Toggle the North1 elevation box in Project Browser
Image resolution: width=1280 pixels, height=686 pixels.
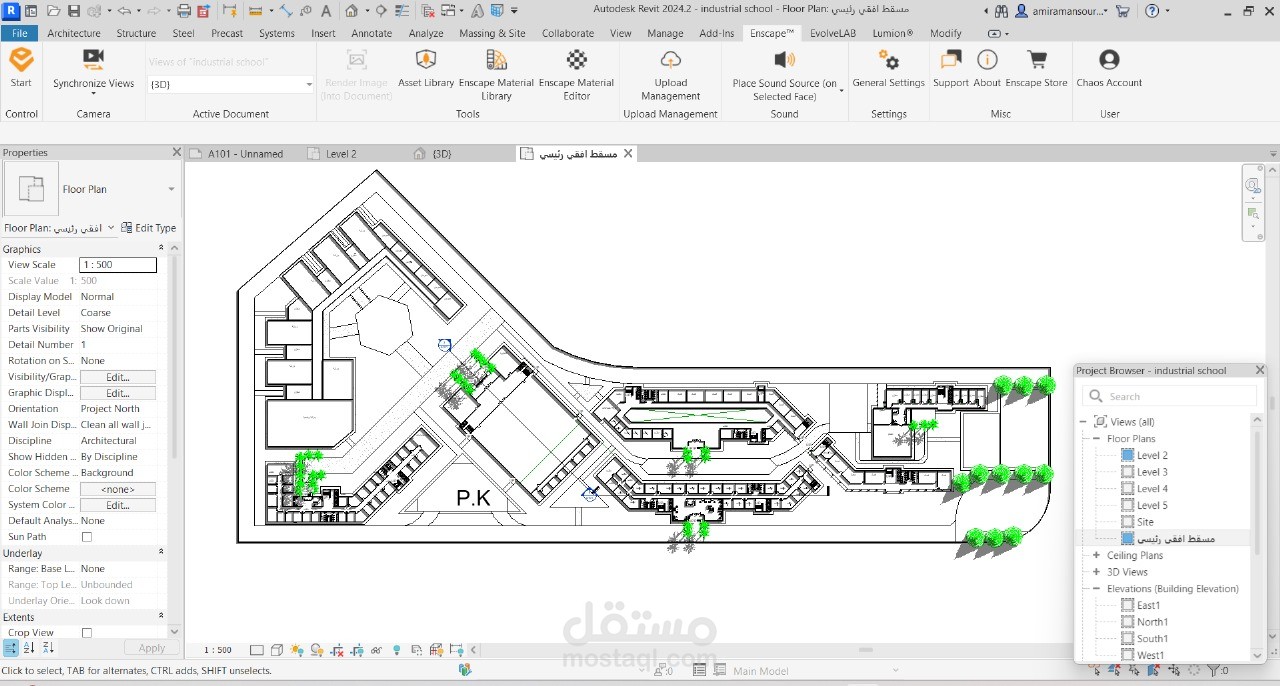[1128, 622]
